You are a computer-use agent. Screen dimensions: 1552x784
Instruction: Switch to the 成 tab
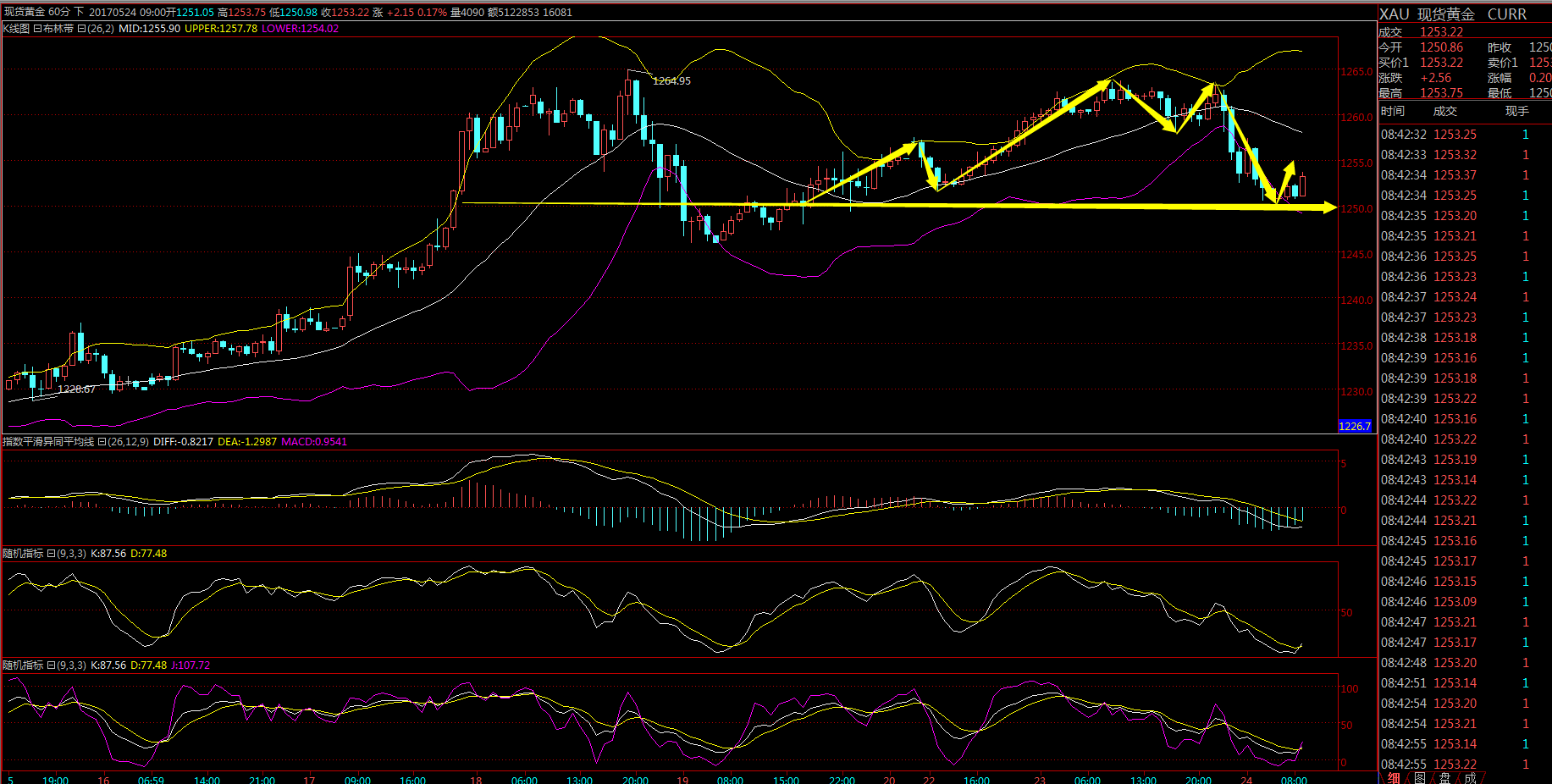[1470, 777]
